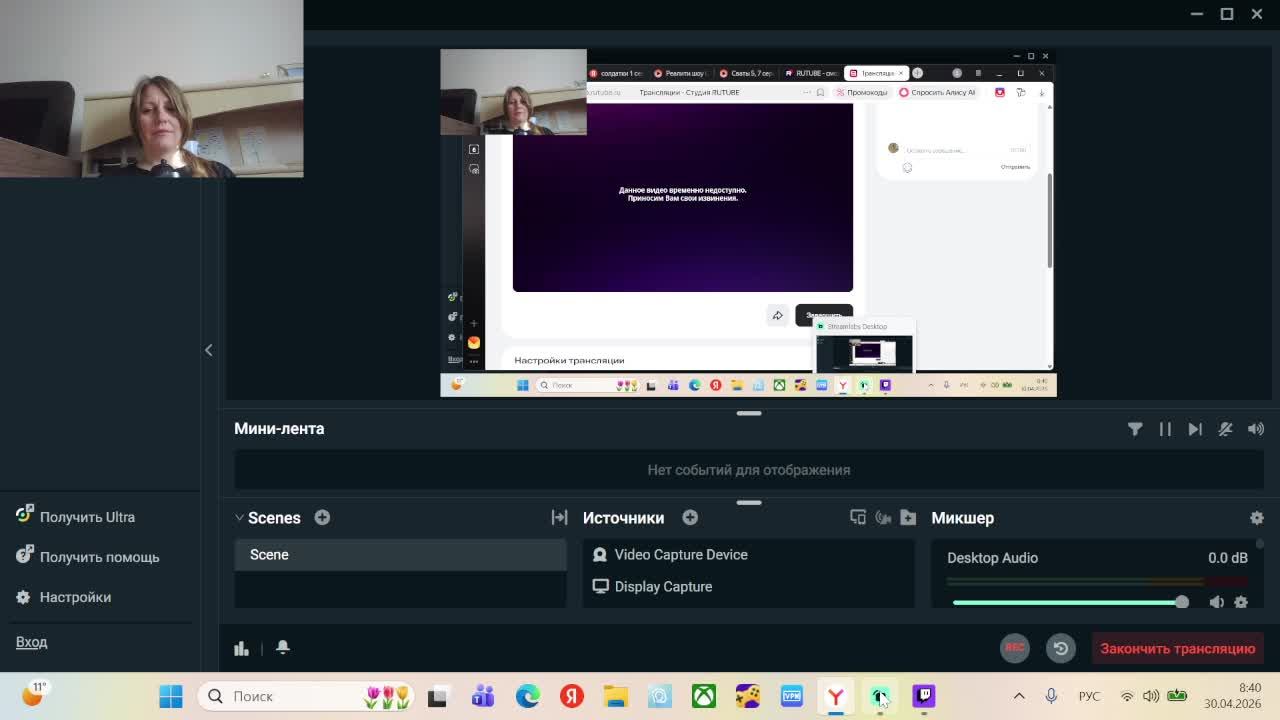Open the red Yandex icon on taskbar
This screenshot has height=720, width=1280.
(571, 696)
